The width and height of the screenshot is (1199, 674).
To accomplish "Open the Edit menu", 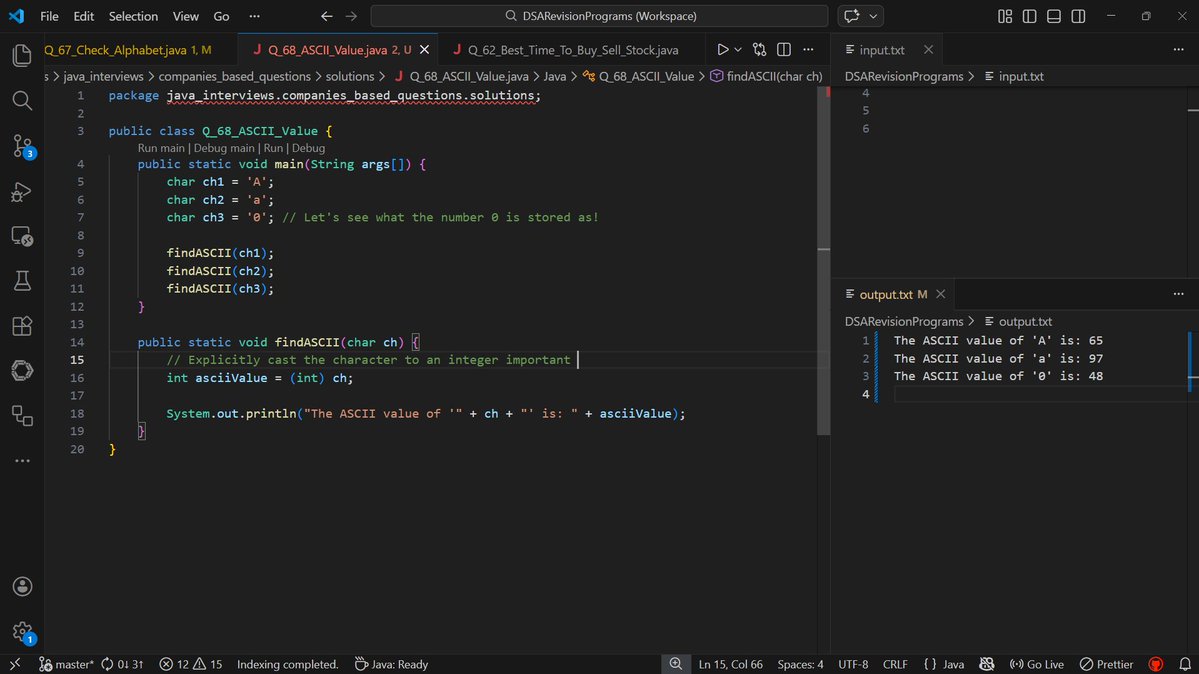I will (83, 16).
